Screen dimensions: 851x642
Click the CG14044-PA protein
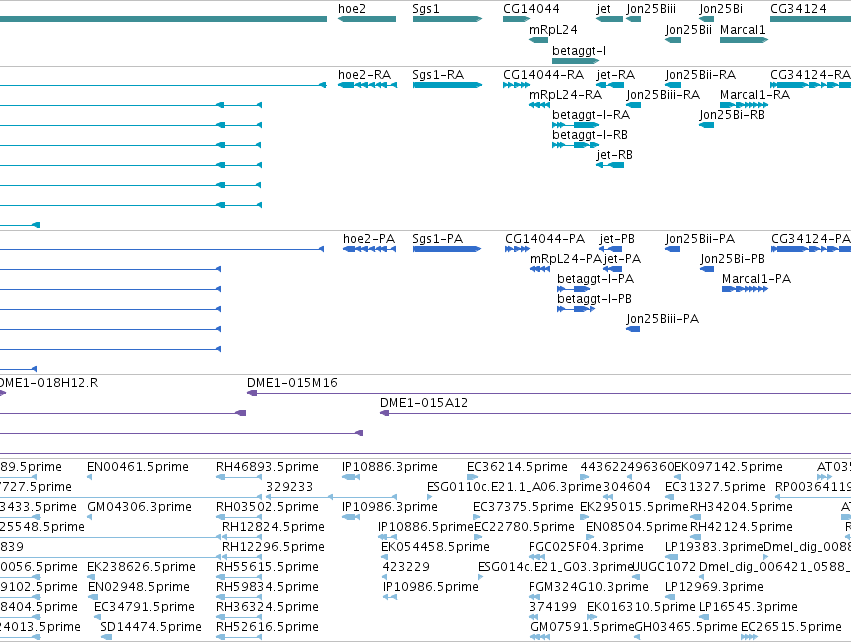517,249
